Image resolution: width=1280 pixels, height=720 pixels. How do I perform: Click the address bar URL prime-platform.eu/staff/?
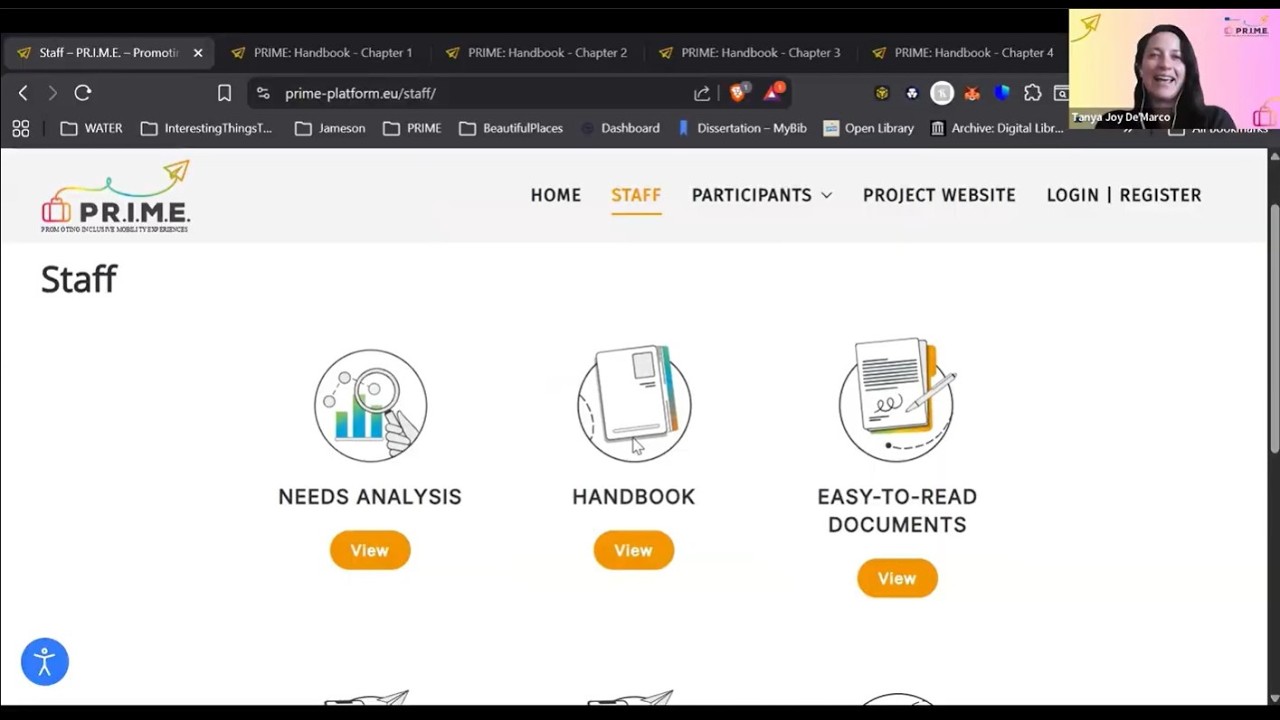tap(360, 93)
